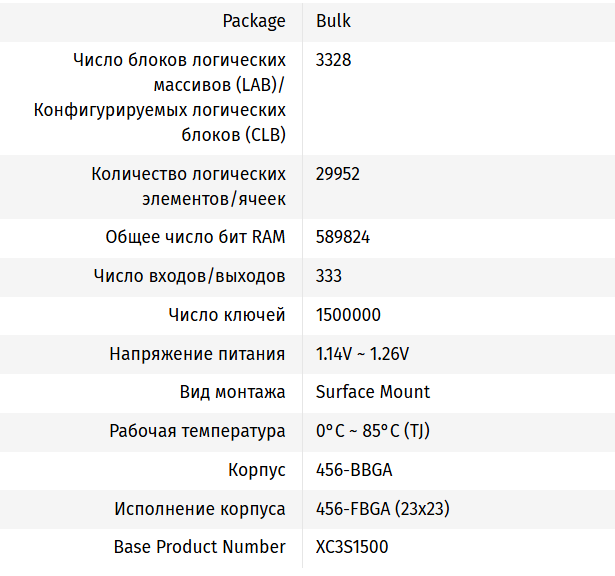
Task: Select the value 3328
Action: click(333, 60)
